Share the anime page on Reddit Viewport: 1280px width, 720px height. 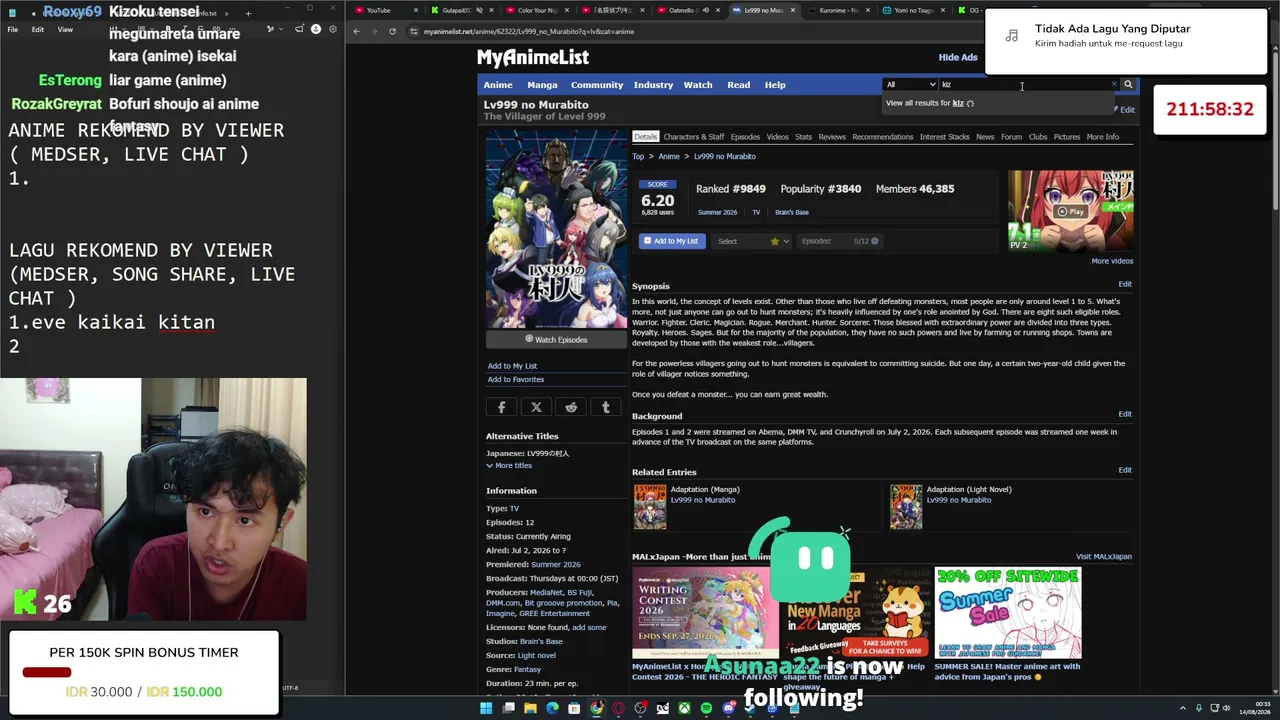click(571, 407)
